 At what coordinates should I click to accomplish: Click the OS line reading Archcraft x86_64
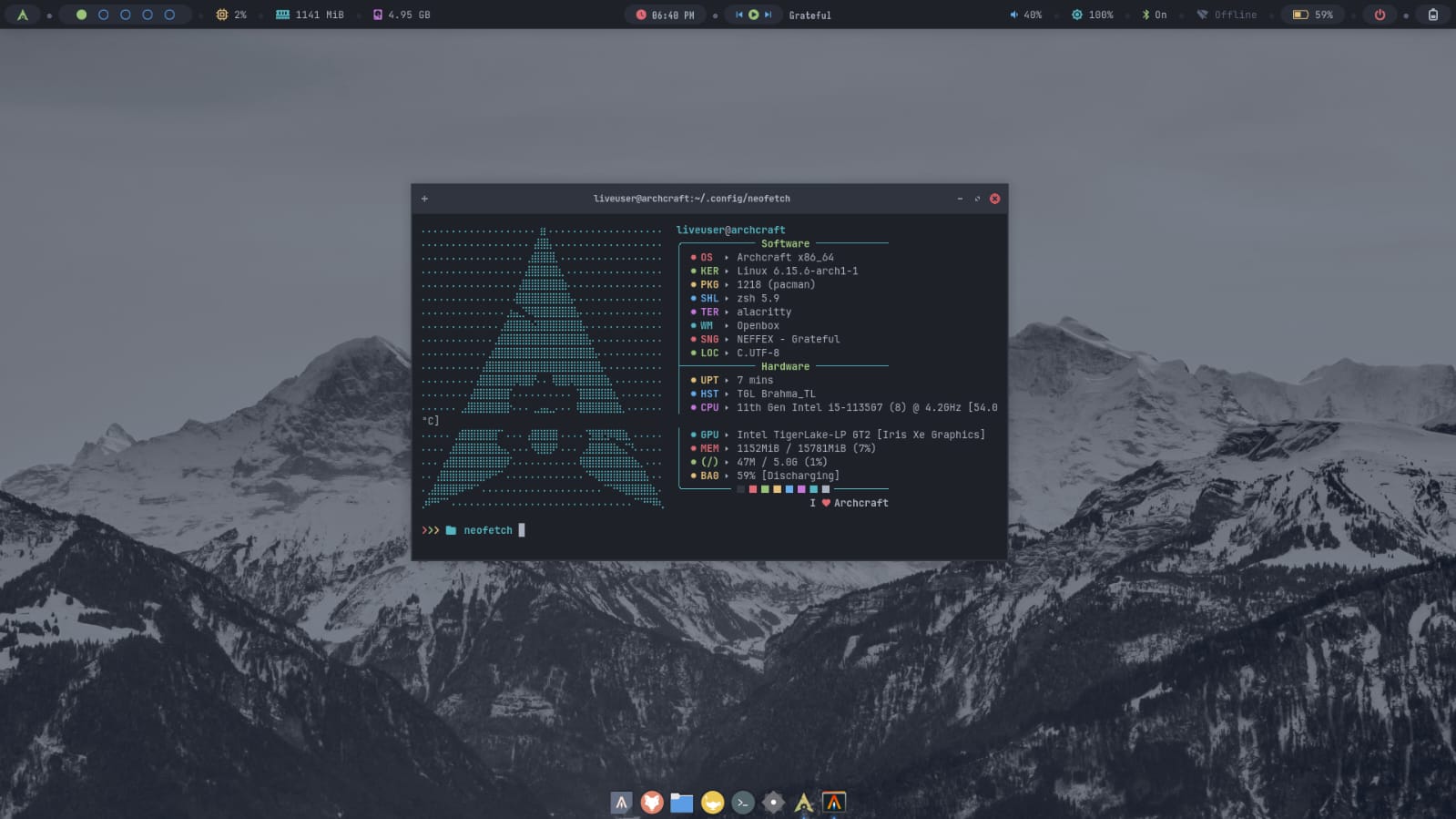pyautogui.click(x=761, y=258)
